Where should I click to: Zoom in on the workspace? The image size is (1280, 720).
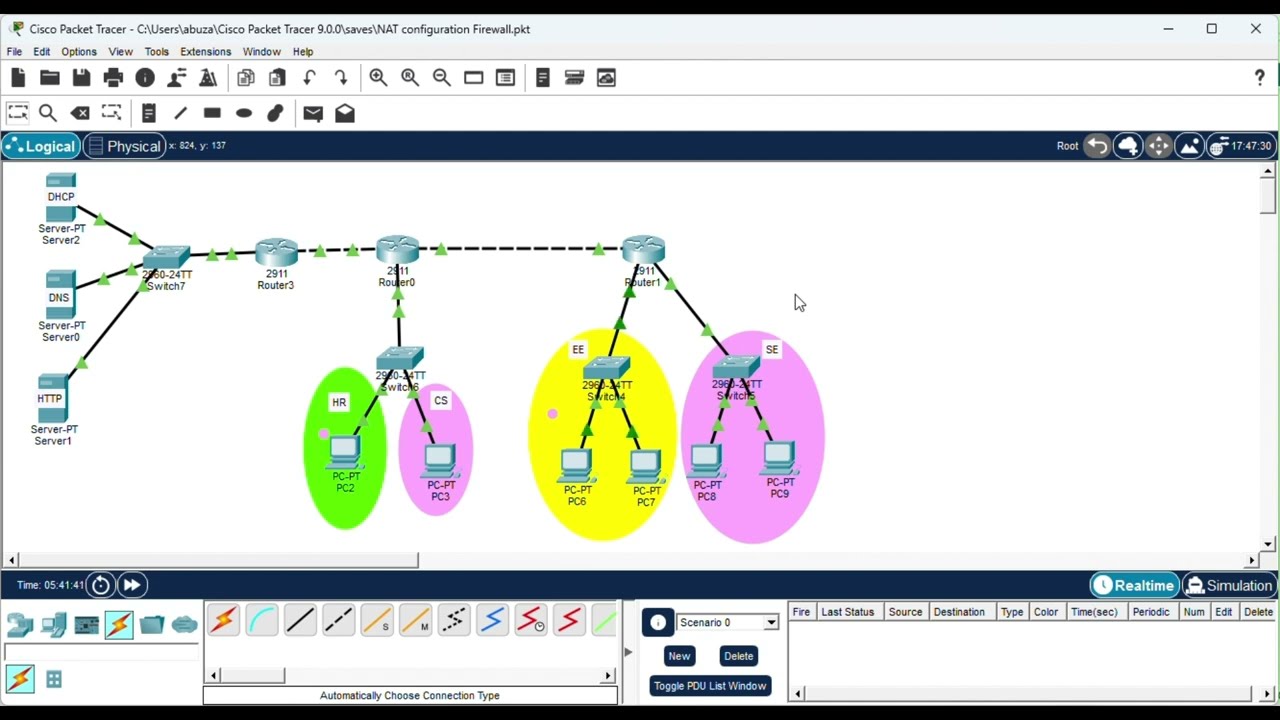pos(378,78)
